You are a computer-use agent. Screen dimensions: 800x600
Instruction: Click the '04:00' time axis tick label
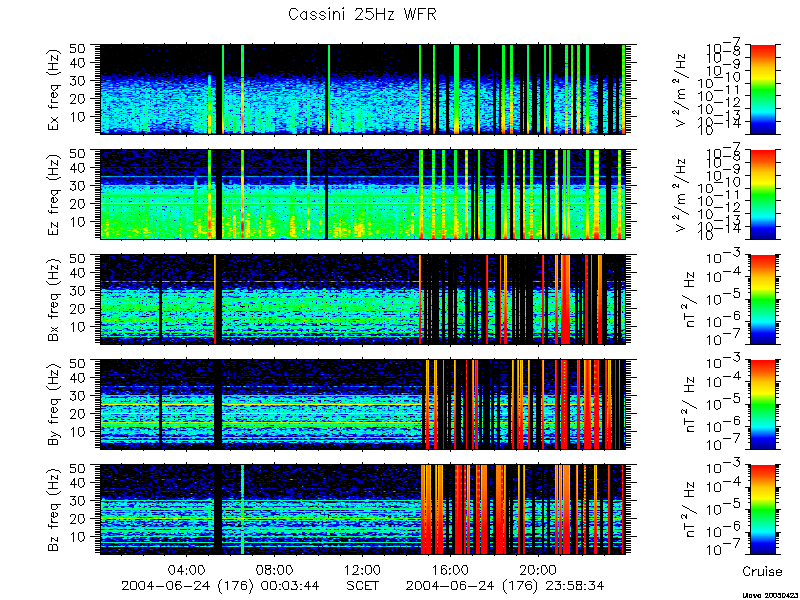(x=189, y=569)
